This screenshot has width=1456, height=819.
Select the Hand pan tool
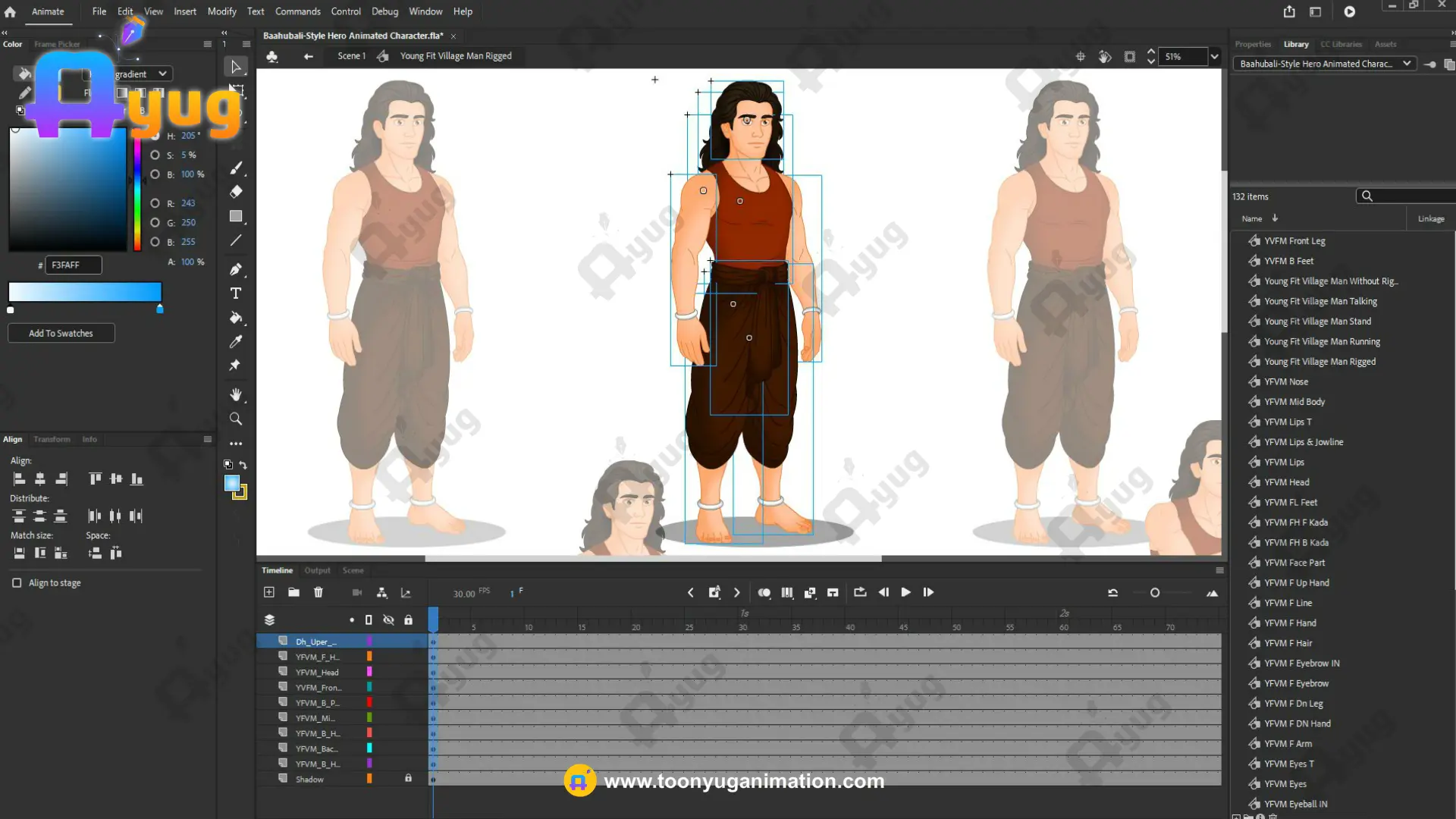236,394
